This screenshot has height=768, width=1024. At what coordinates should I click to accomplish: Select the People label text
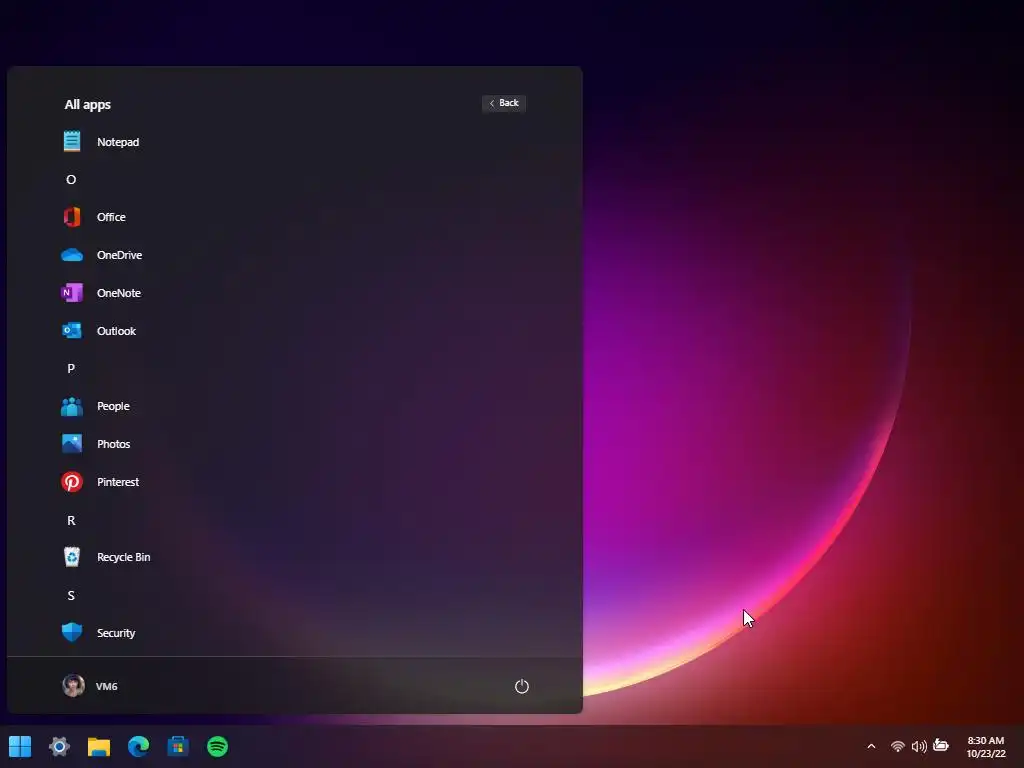114,406
